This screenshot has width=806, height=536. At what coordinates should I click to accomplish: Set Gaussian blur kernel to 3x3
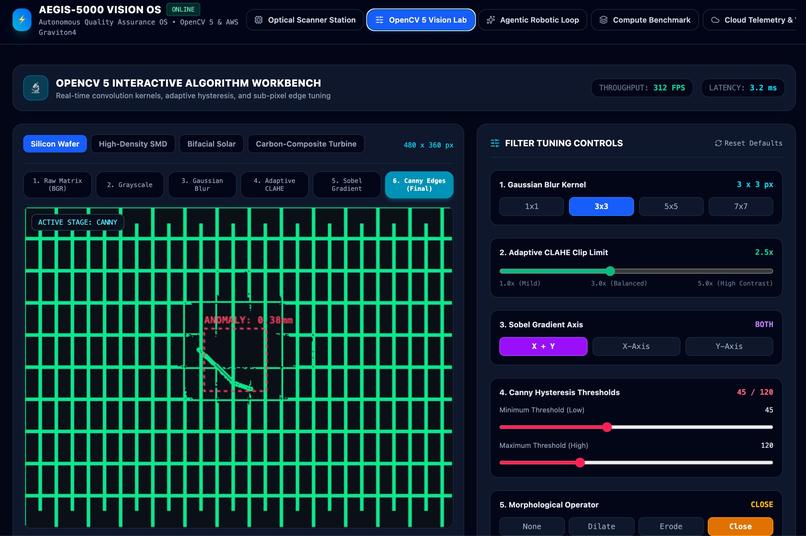pos(601,206)
